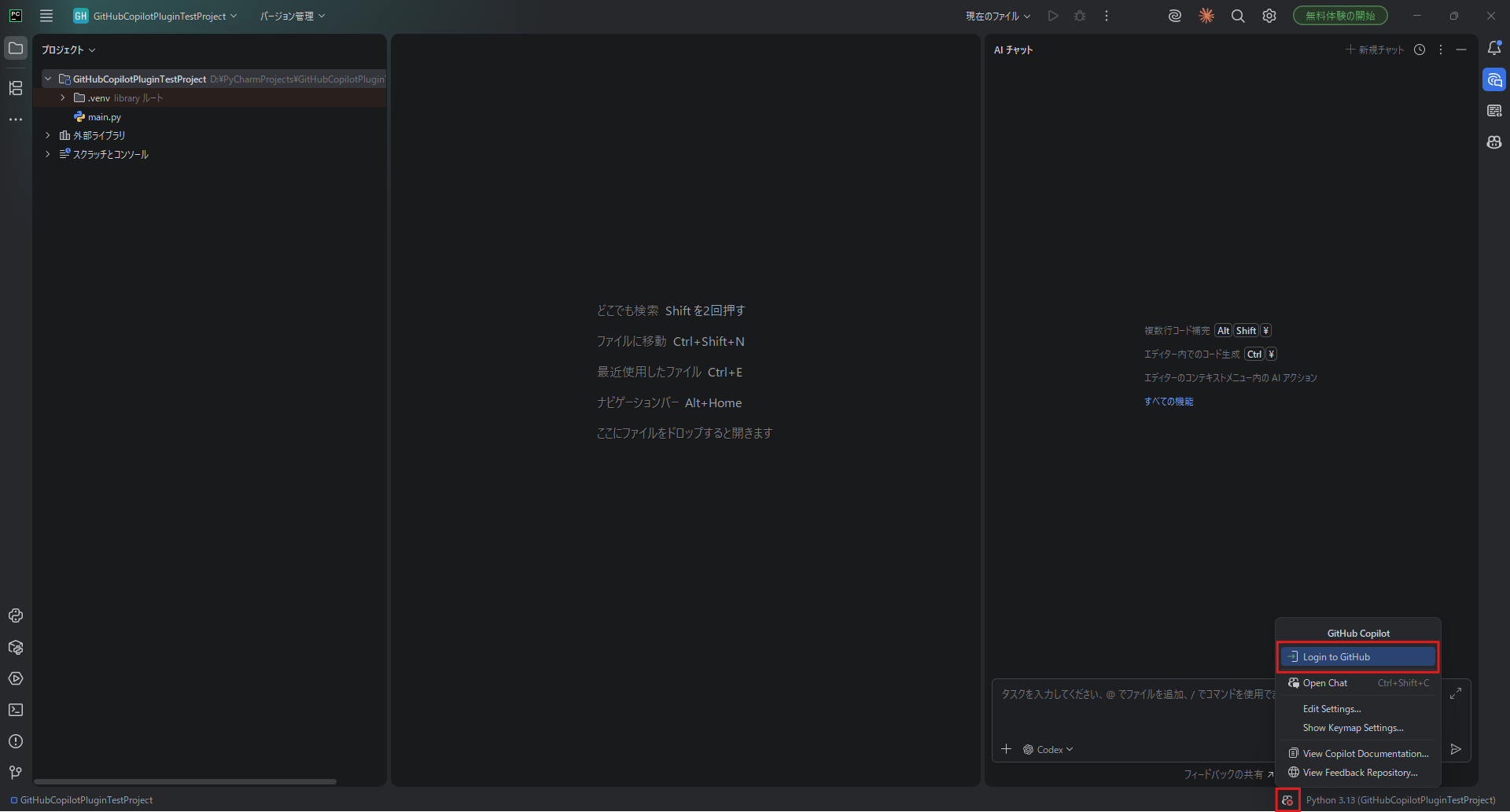Expand the .venv folder node

coord(63,98)
